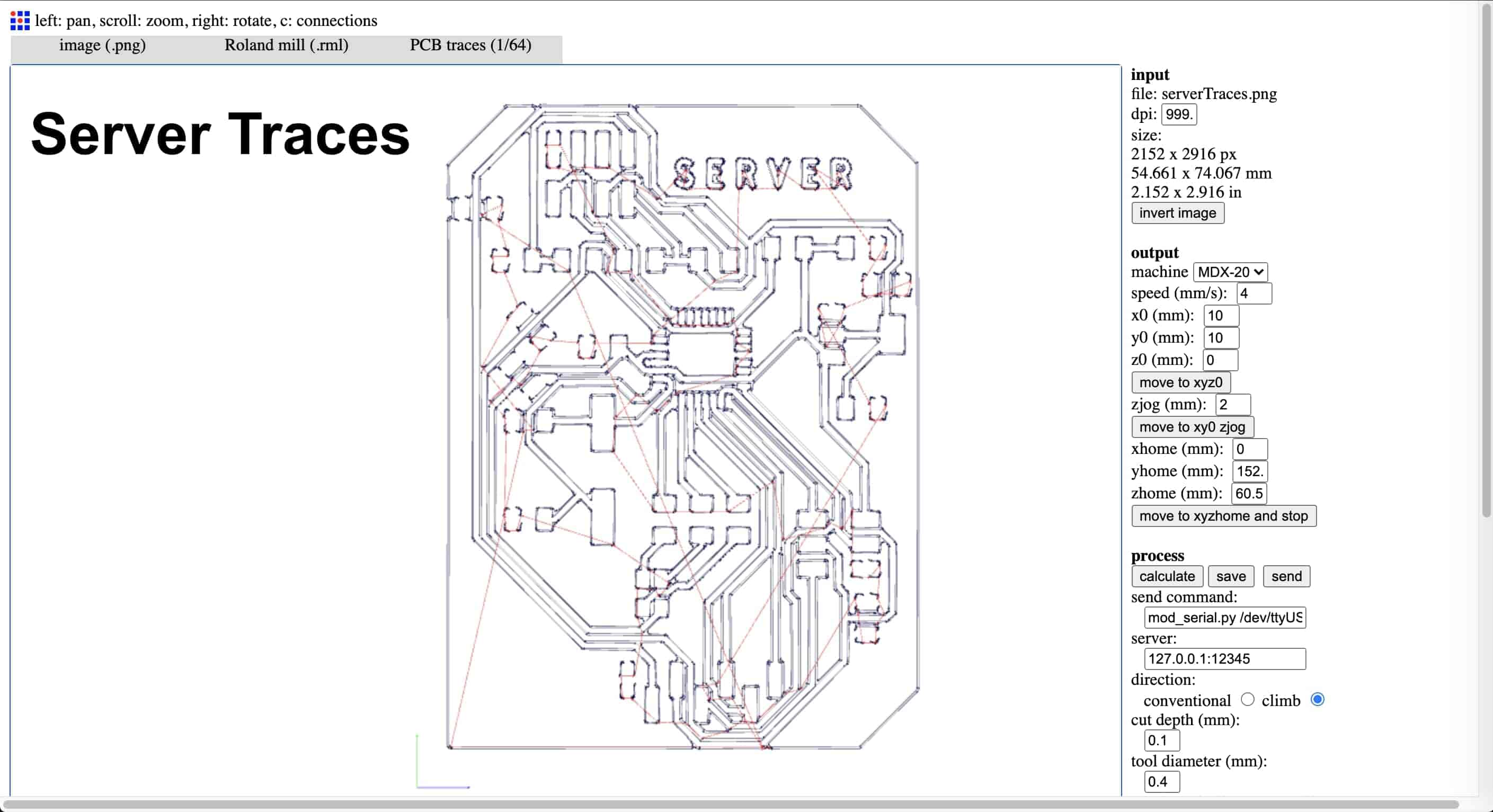1493x812 pixels.
Task: Open the fab modules grid icon menu
Action: click(20, 20)
